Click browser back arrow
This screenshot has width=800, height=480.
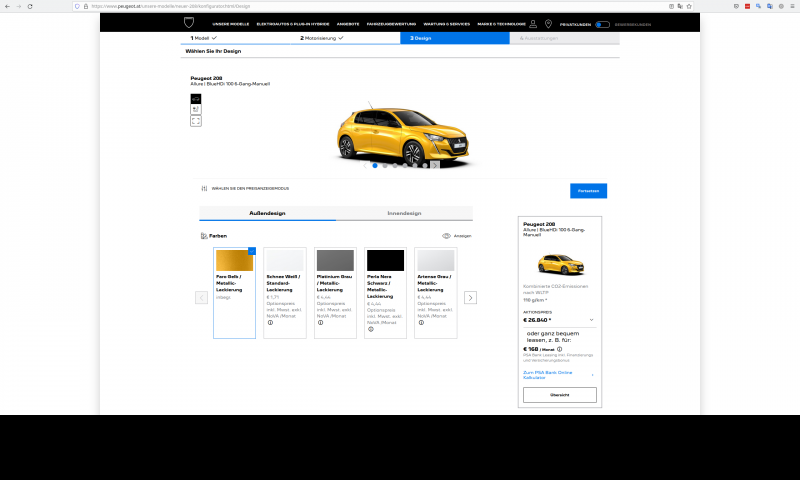pyautogui.click(x=7, y=6)
